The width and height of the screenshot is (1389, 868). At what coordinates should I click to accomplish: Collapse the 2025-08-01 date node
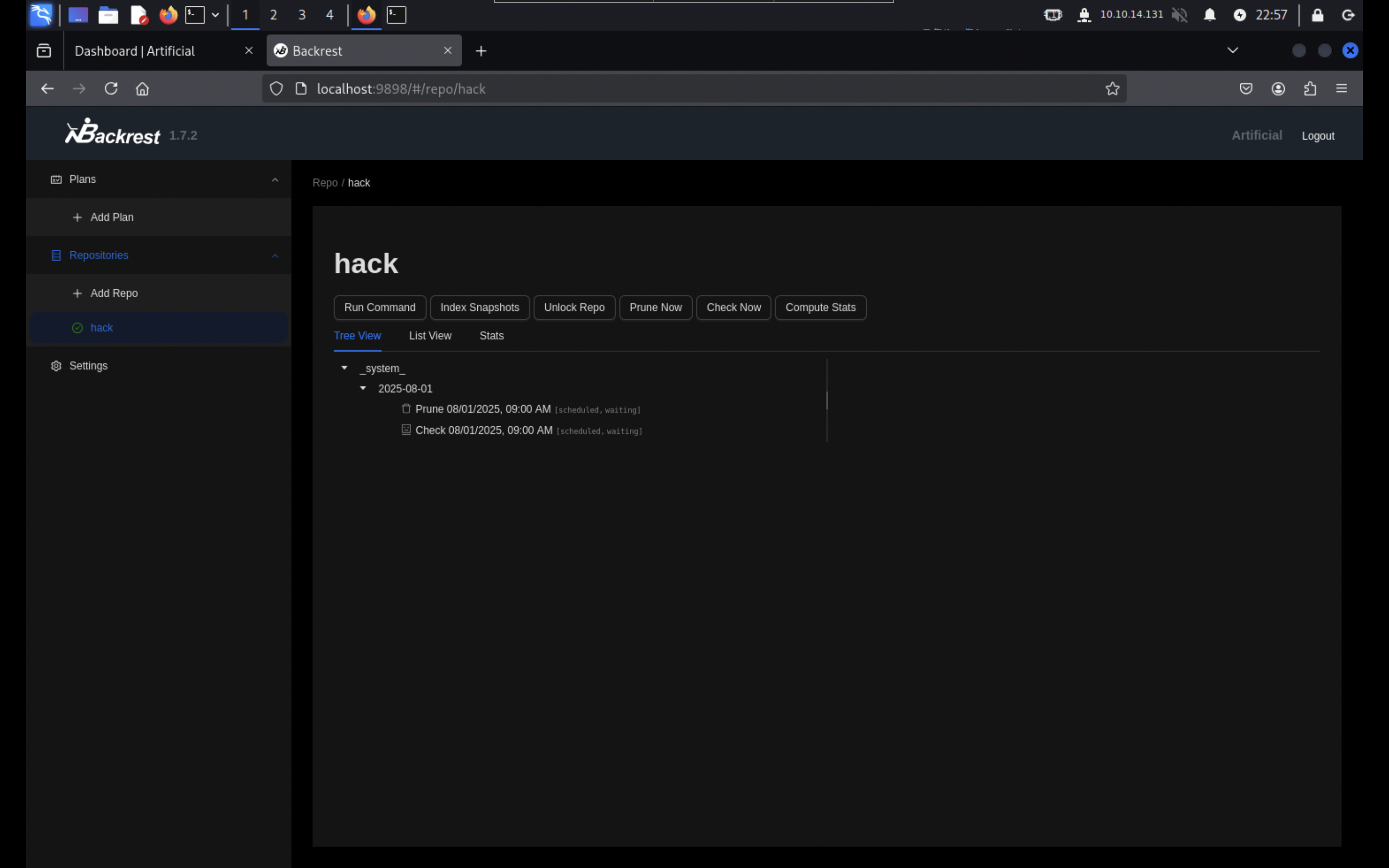click(x=363, y=389)
